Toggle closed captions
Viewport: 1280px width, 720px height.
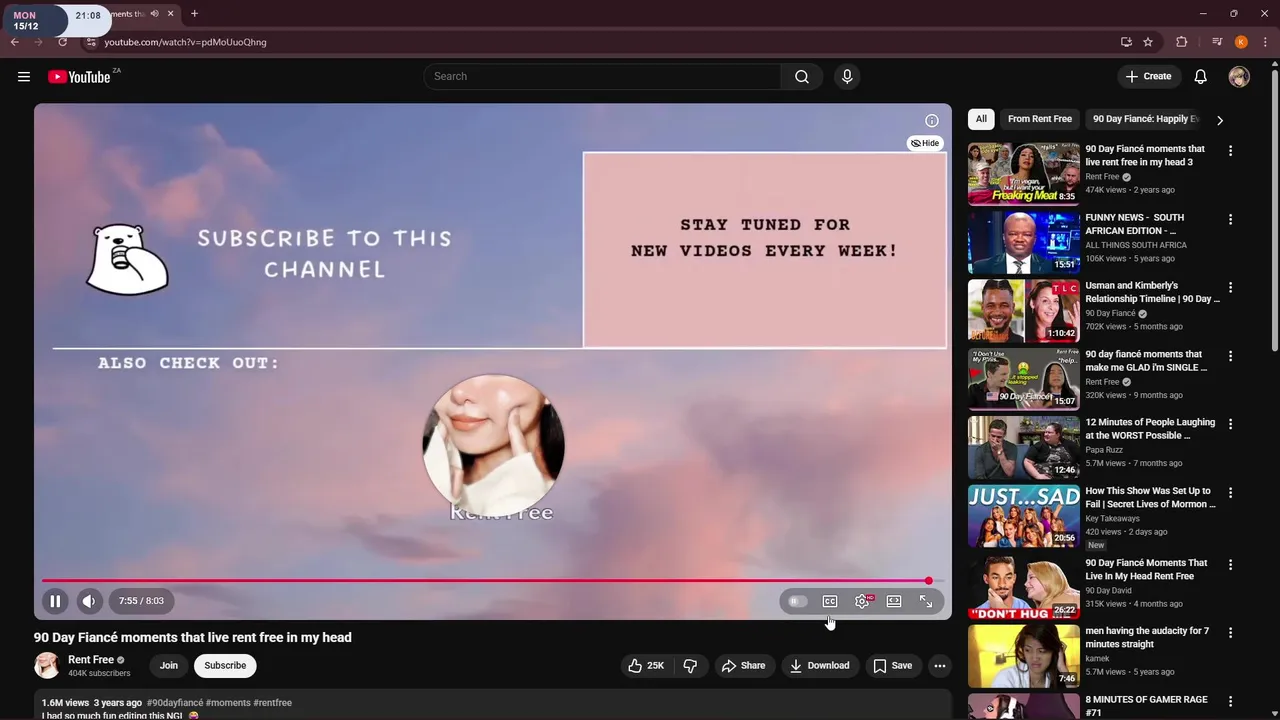tap(830, 601)
